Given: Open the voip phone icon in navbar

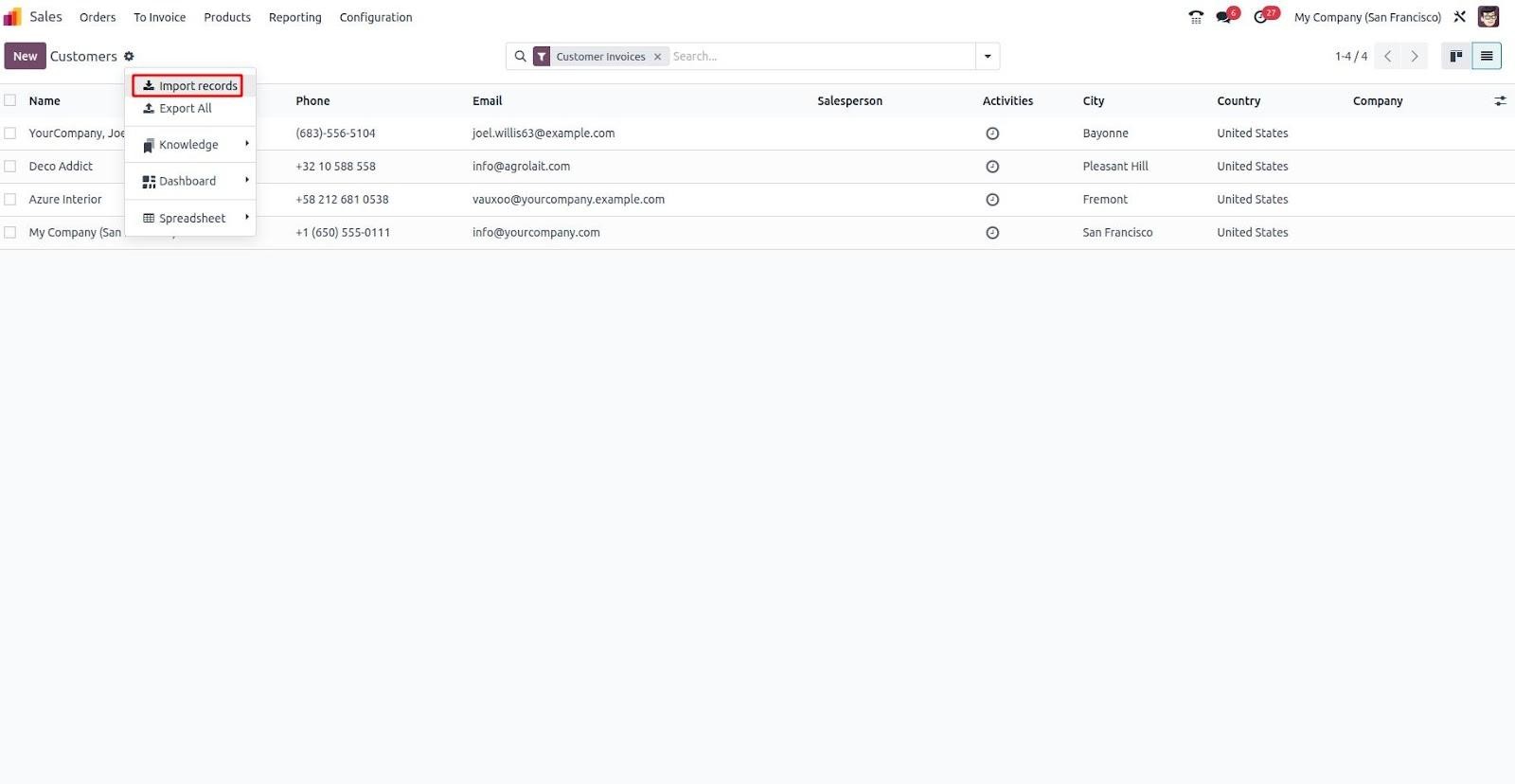Looking at the screenshot, I should pyautogui.click(x=1196, y=17).
